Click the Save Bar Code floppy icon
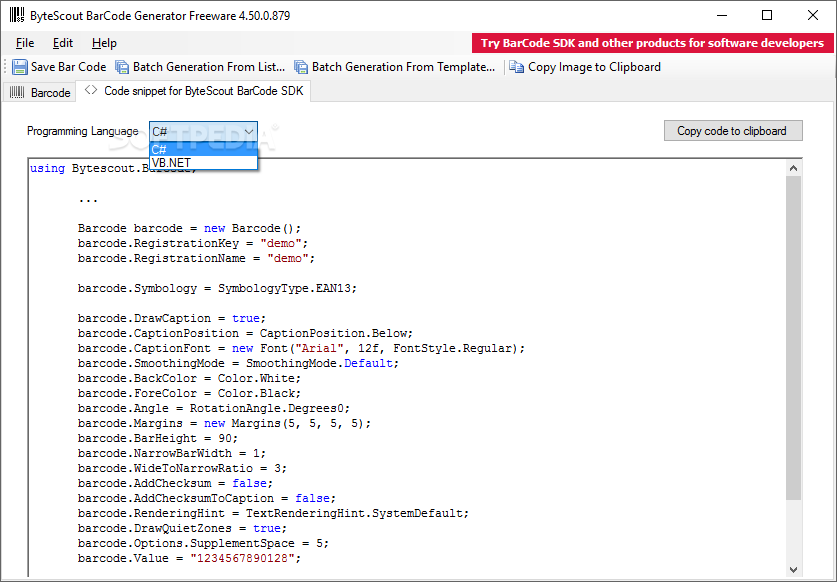Screen dimensions: 837x582 (20, 67)
